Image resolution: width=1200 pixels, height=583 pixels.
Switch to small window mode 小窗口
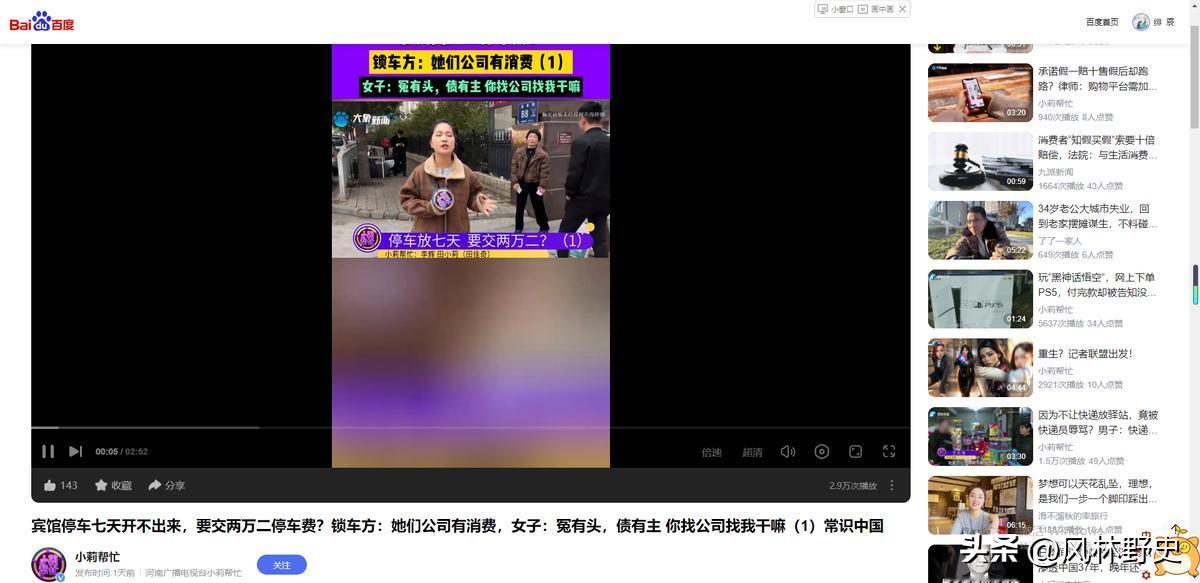(x=836, y=9)
